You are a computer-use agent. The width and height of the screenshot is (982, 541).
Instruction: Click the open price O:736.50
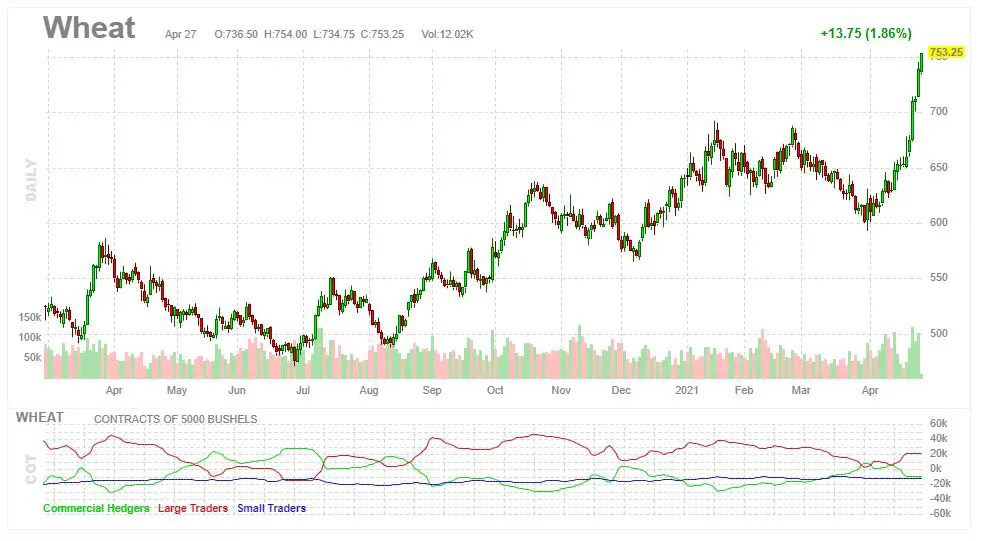[x=236, y=34]
